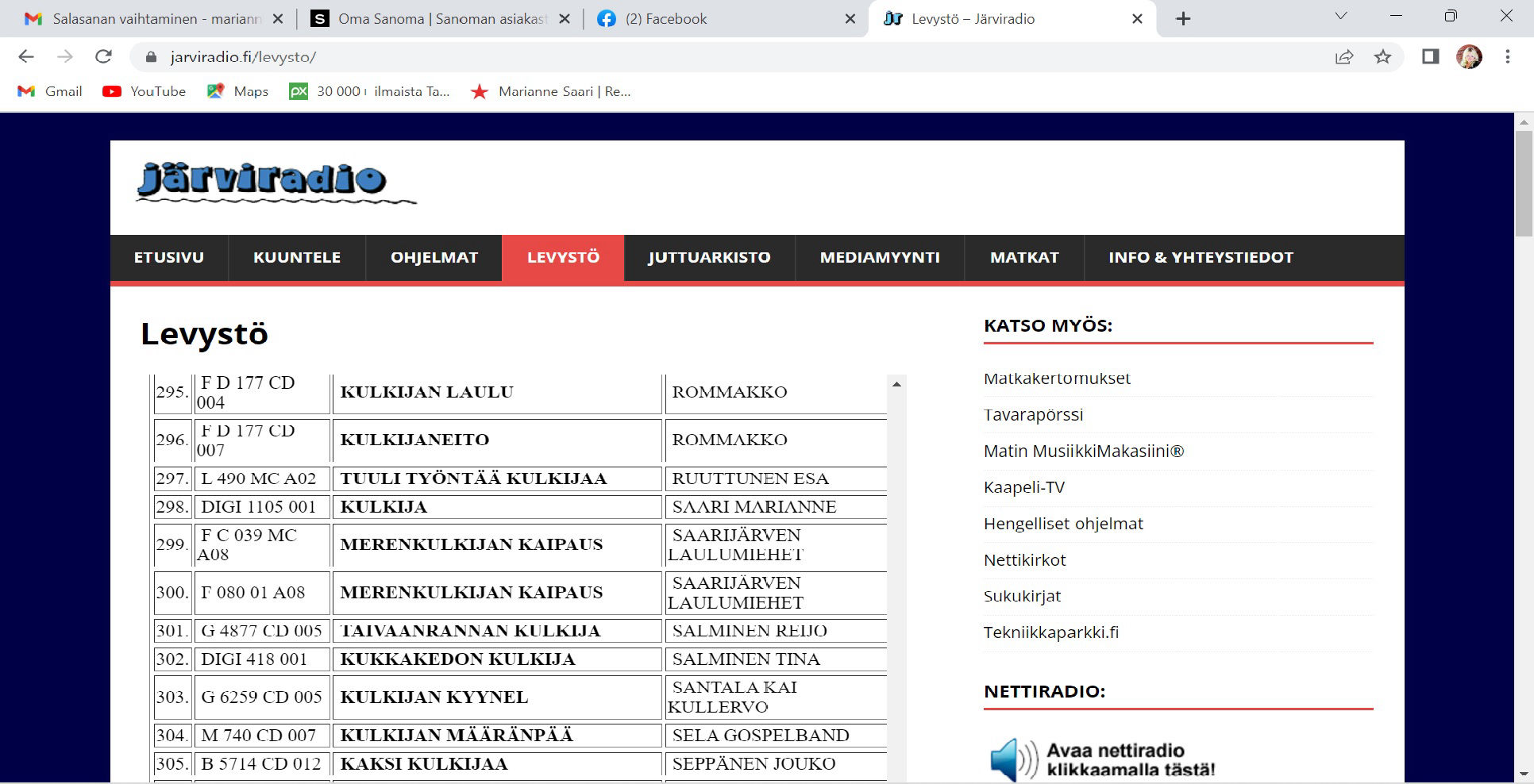This screenshot has height=784, width=1534.
Task: Open the YouTube bookmark
Action: tap(144, 91)
